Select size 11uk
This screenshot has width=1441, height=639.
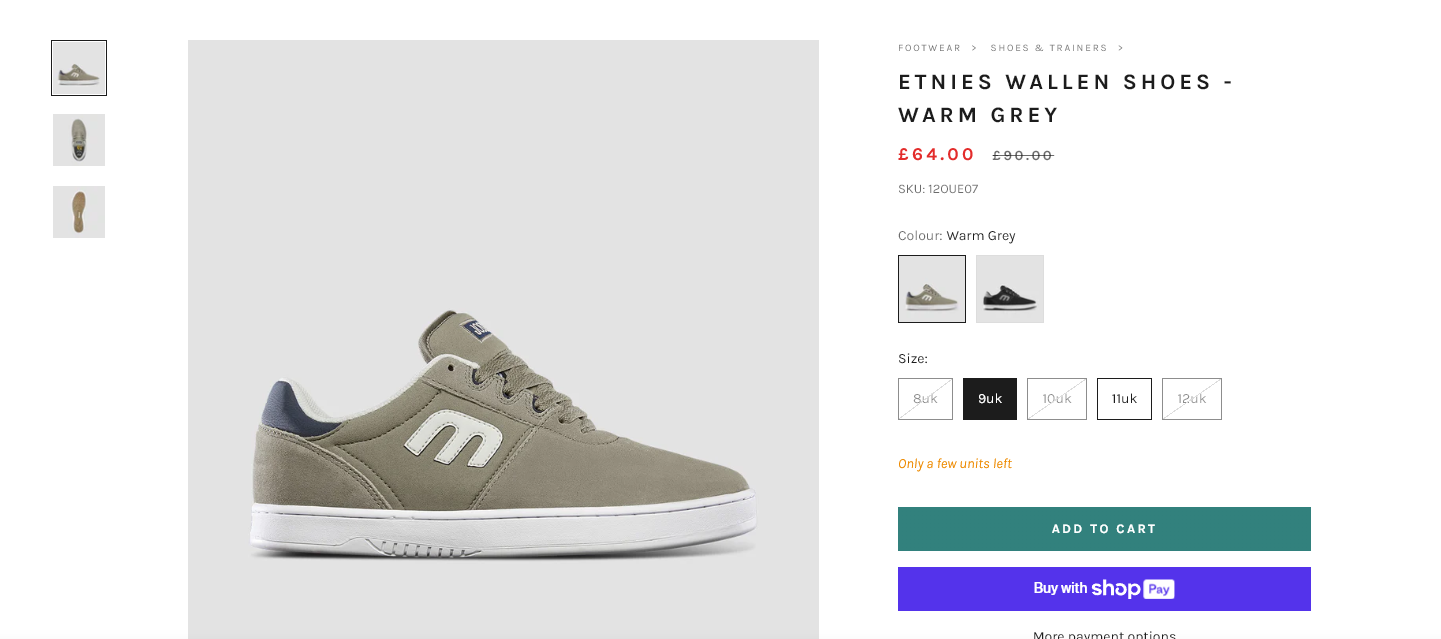click(x=1124, y=399)
